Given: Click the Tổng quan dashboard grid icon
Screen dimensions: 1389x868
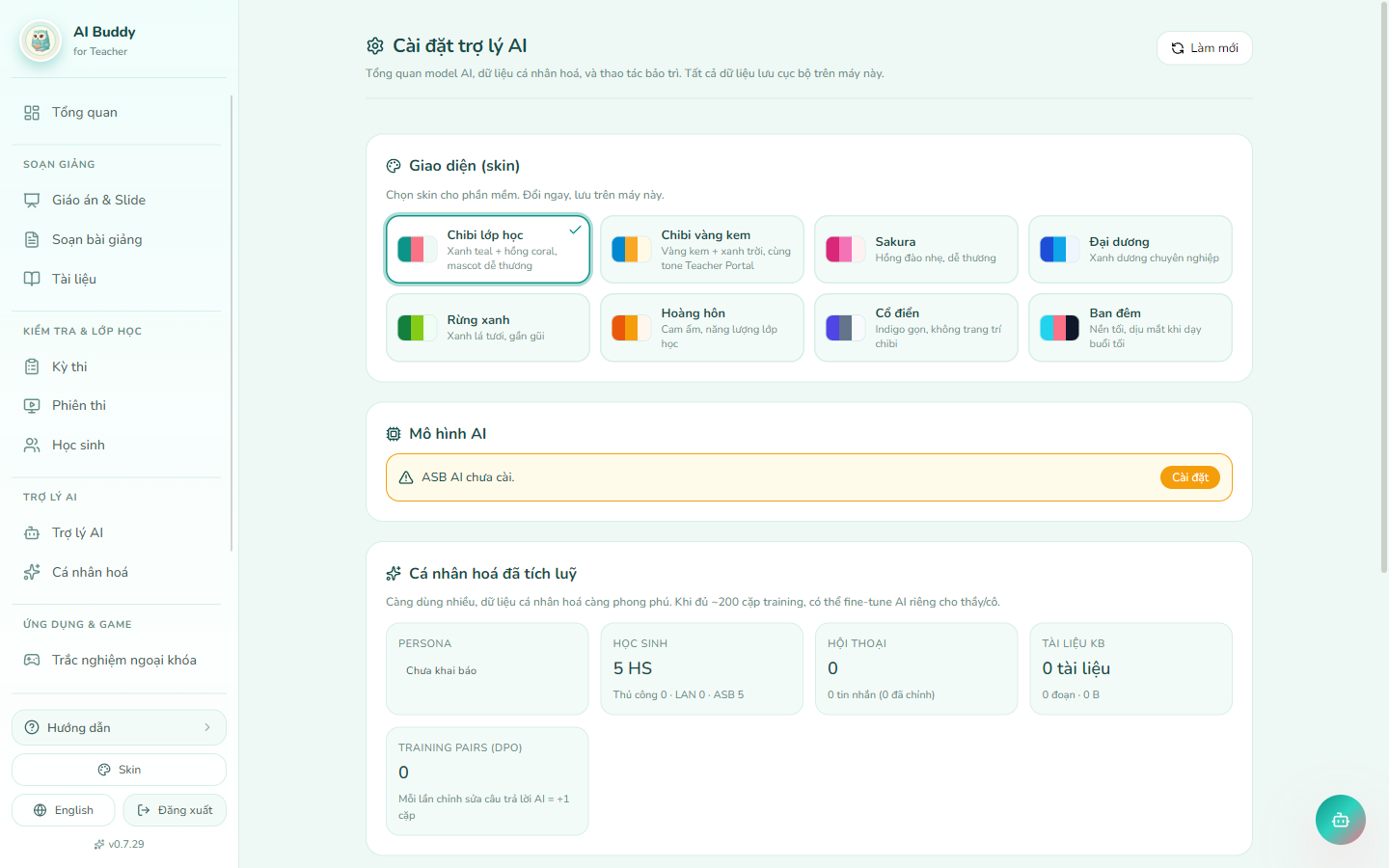Looking at the screenshot, I should pyautogui.click(x=32, y=113).
